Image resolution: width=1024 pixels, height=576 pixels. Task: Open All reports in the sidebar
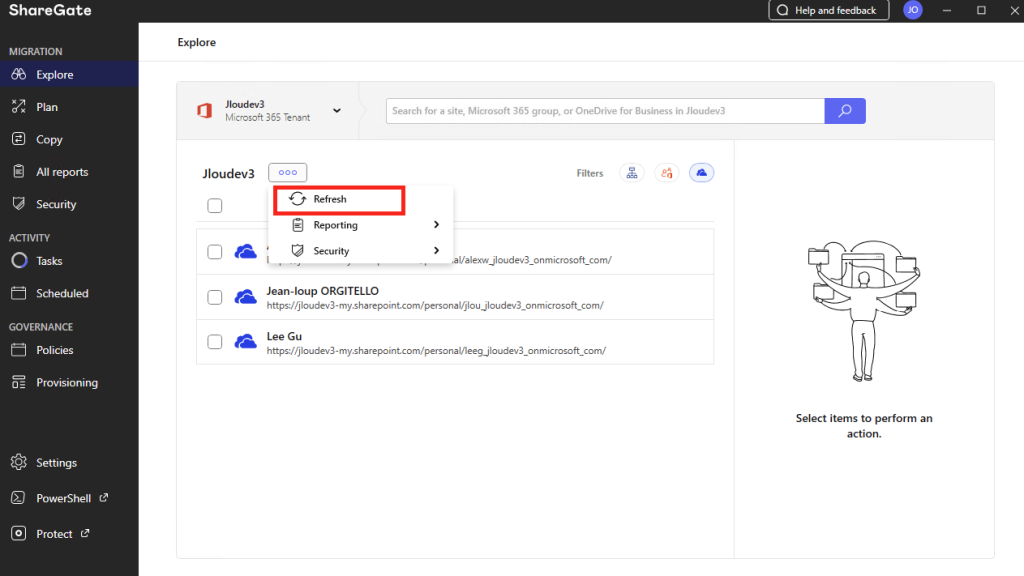point(69,172)
